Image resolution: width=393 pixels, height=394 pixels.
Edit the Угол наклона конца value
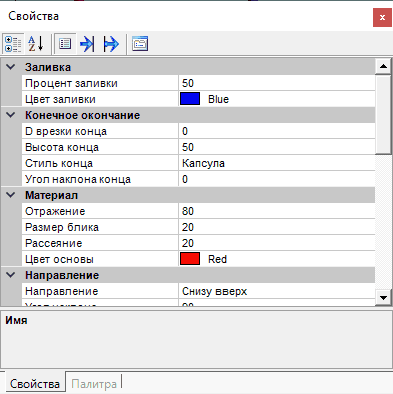pyautogui.click(x=277, y=179)
